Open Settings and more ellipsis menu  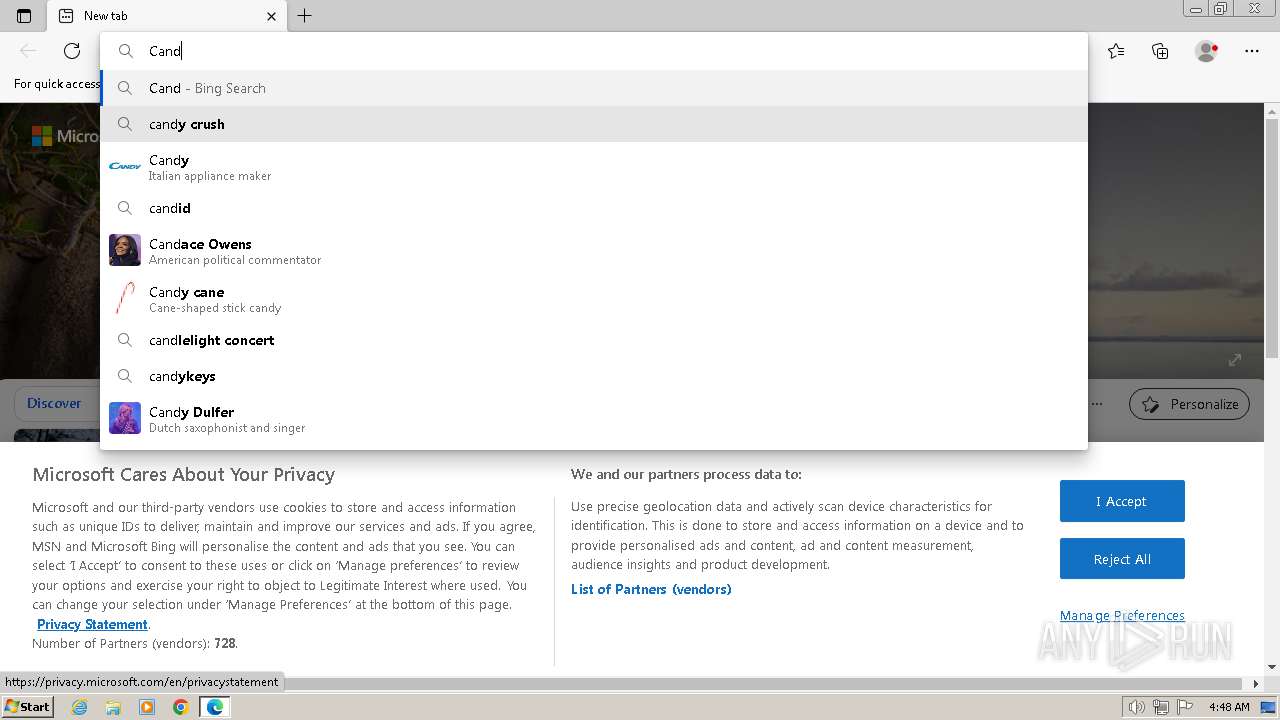pyautogui.click(x=1251, y=51)
